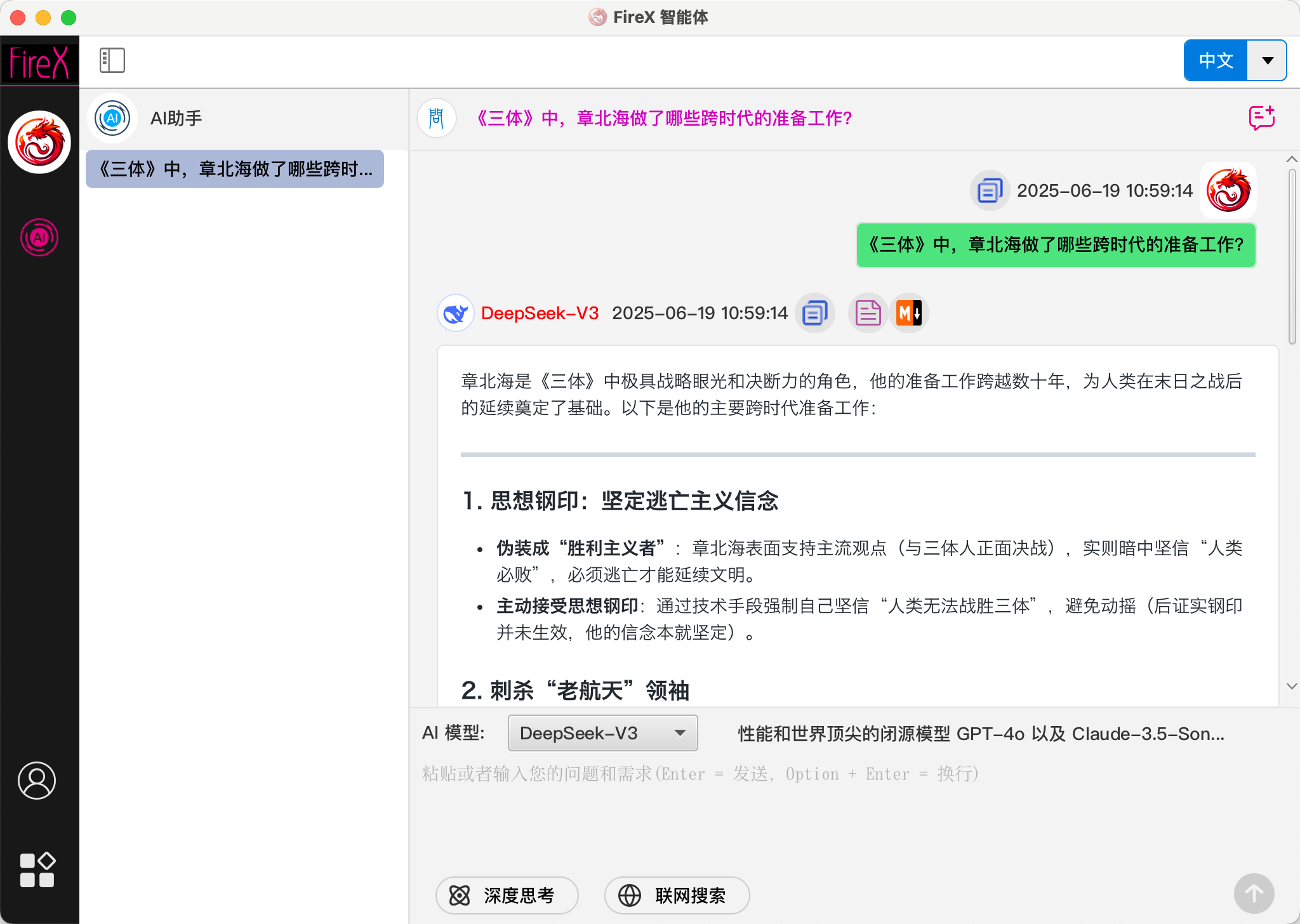Click the pink chat title text

664,118
